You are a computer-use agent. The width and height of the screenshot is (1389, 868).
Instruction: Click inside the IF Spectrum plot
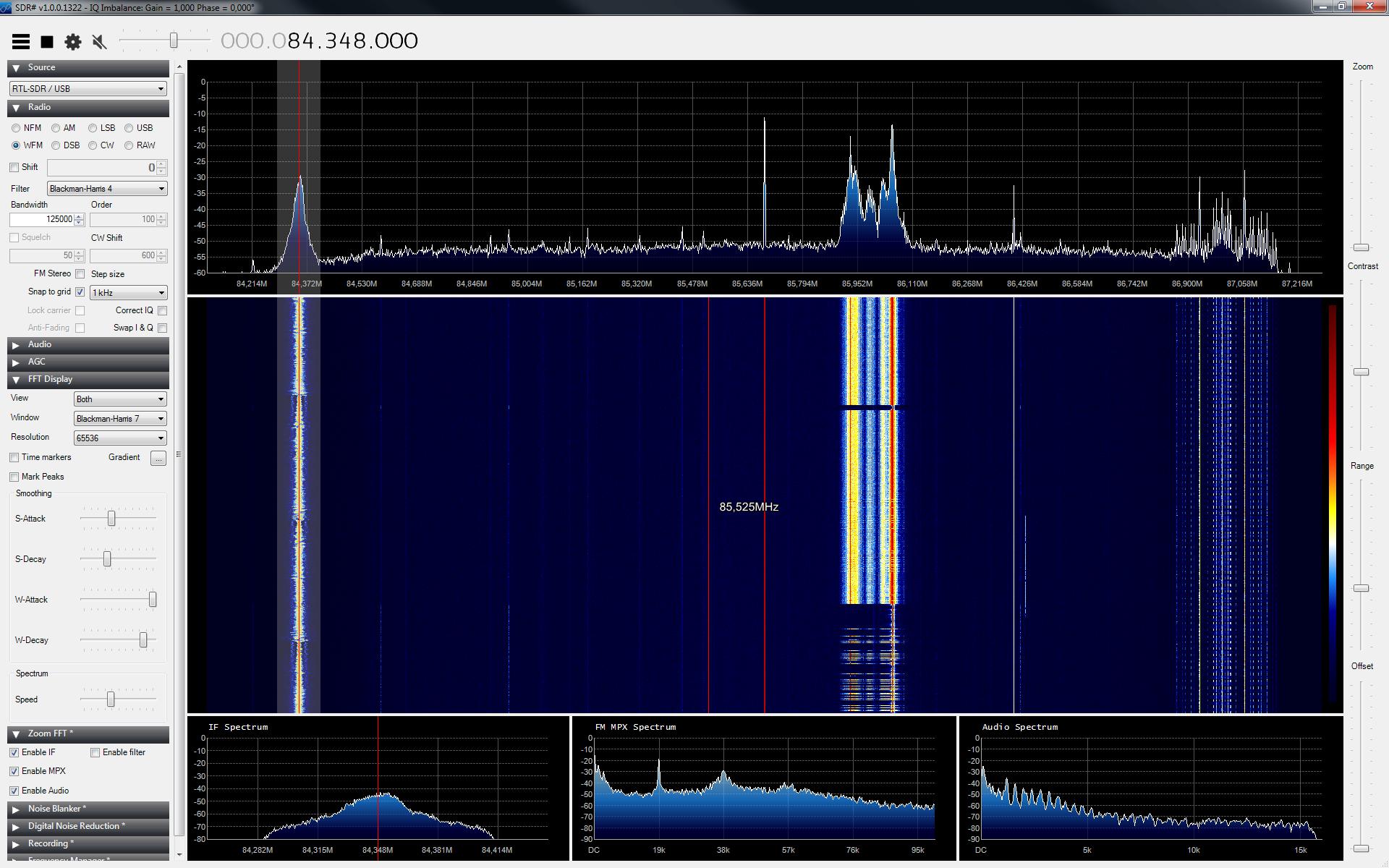coord(377,788)
